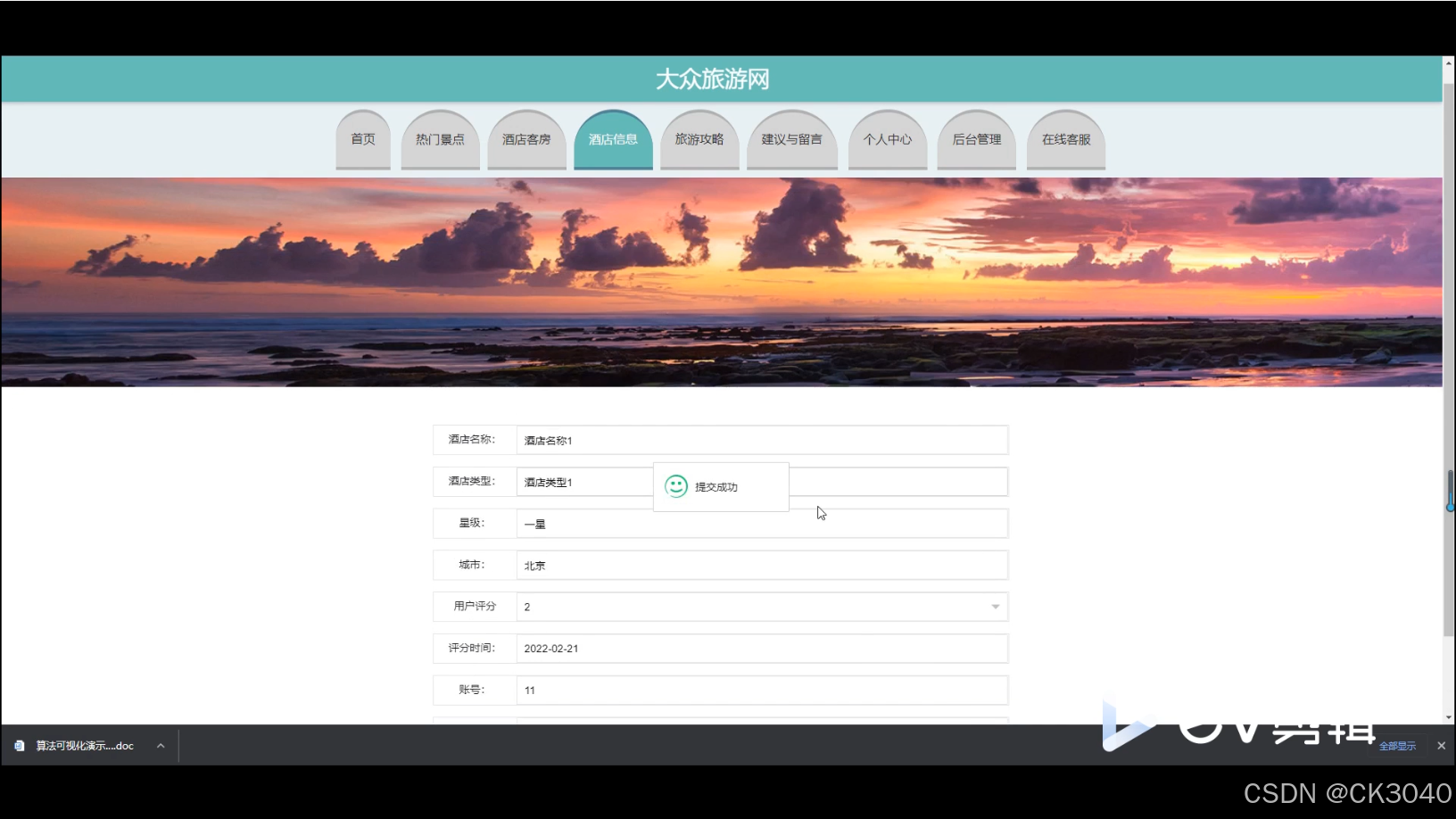Click the 全部显示 link in the download bar
Screen dimensions: 1456x819
tap(1397, 746)
